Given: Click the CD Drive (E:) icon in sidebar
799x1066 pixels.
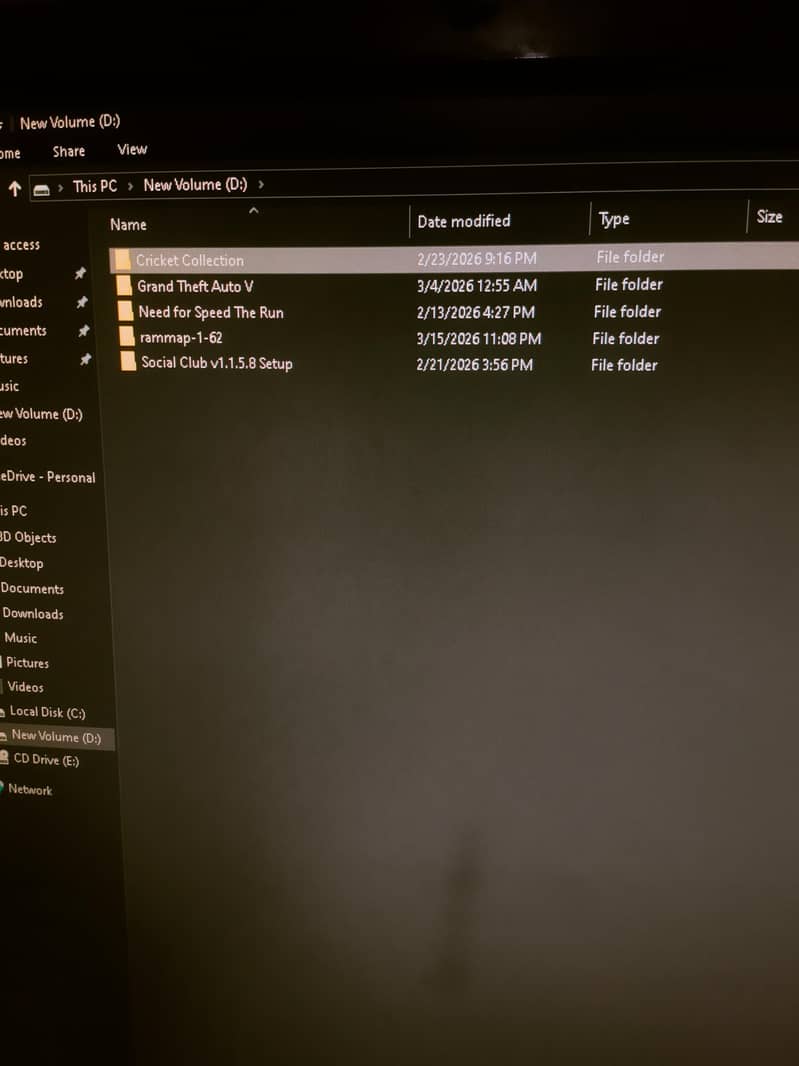Looking at the screenshot, I should point(5,759).
